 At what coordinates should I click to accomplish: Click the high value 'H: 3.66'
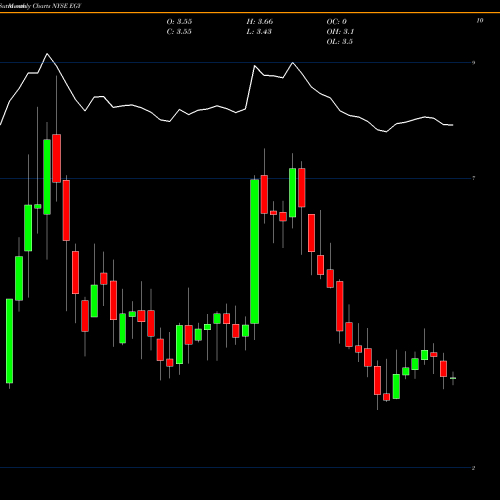260,22
